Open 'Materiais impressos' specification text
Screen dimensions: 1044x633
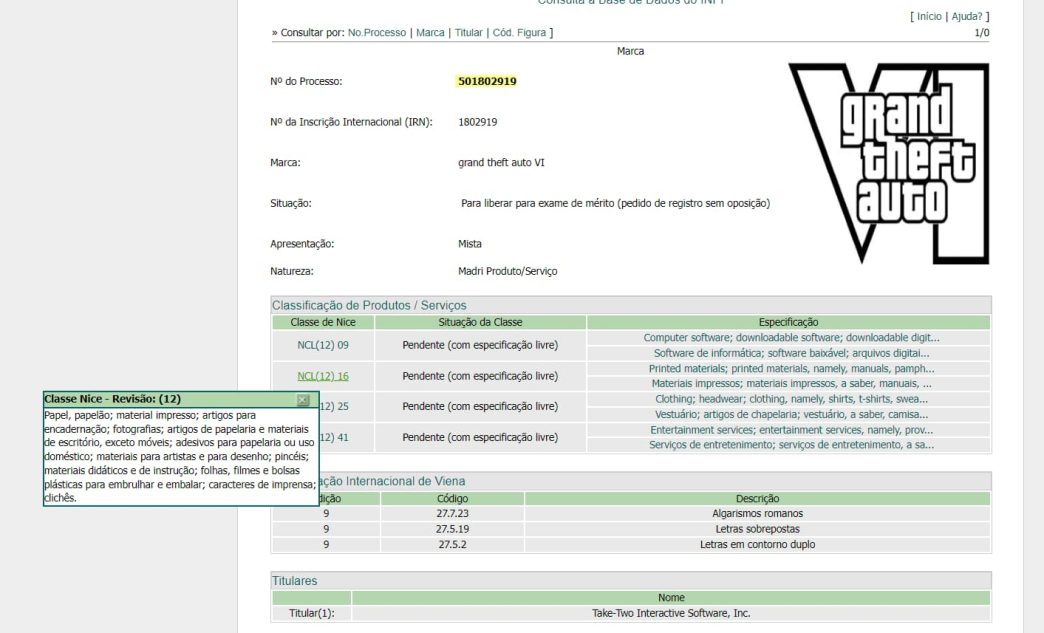click(791, 383)
